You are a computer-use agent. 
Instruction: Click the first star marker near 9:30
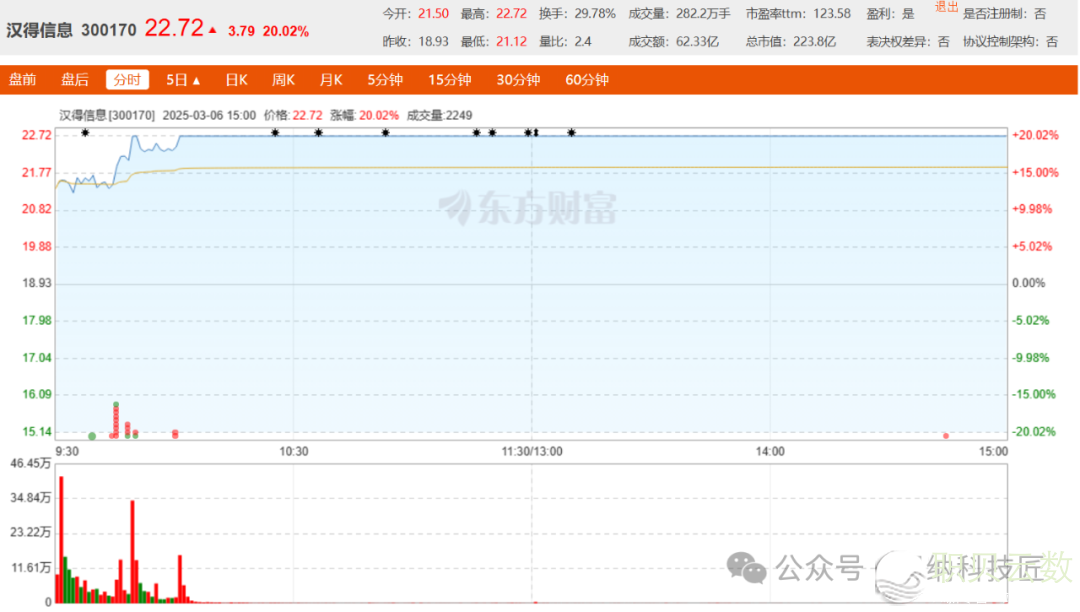(x=85, y=132)
